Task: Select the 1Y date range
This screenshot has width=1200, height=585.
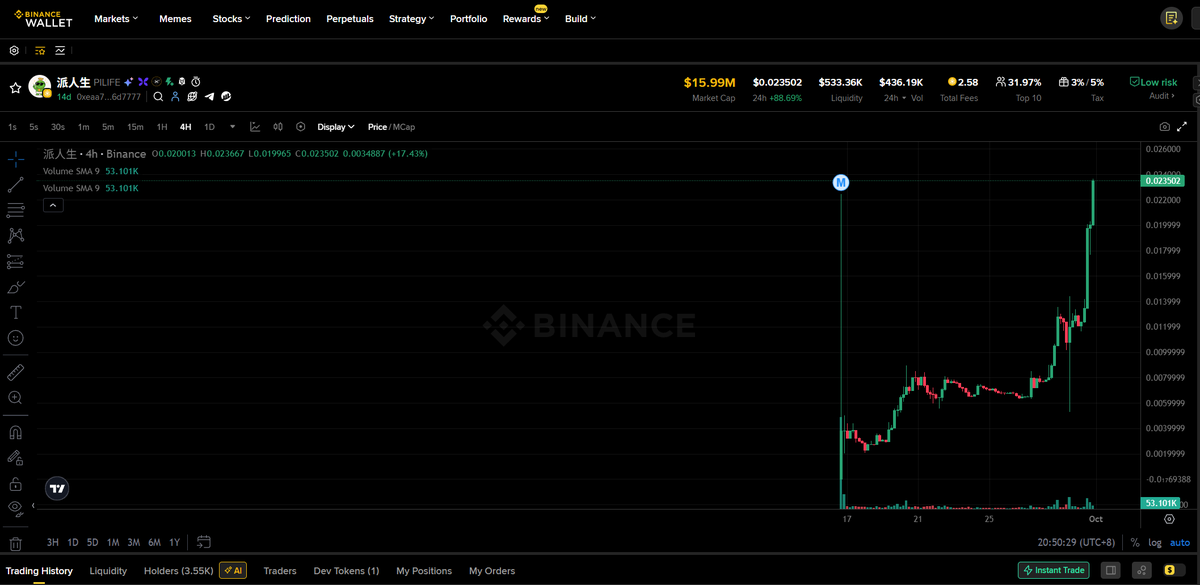Action: (x=174, y=542)
